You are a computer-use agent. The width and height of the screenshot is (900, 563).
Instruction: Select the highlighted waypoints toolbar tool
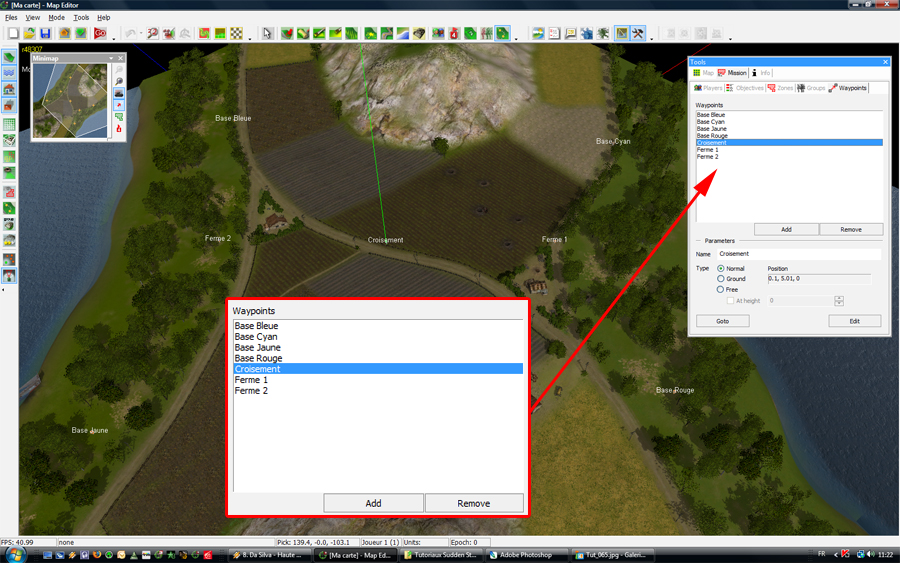[x=503, y=33]
